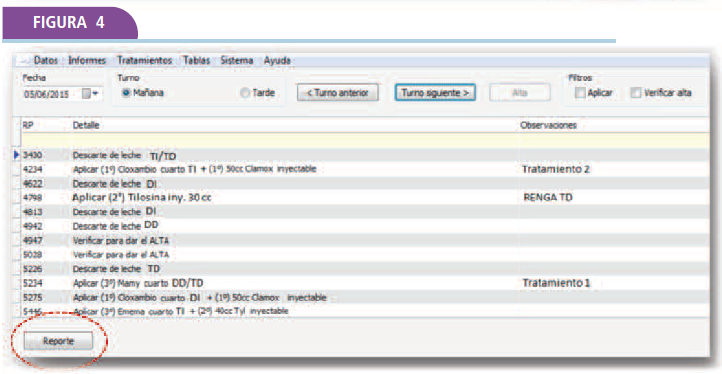This screenshot has width=722, height=374.
Task: Generate the Reporte
Action: click(x=58, y=341)
